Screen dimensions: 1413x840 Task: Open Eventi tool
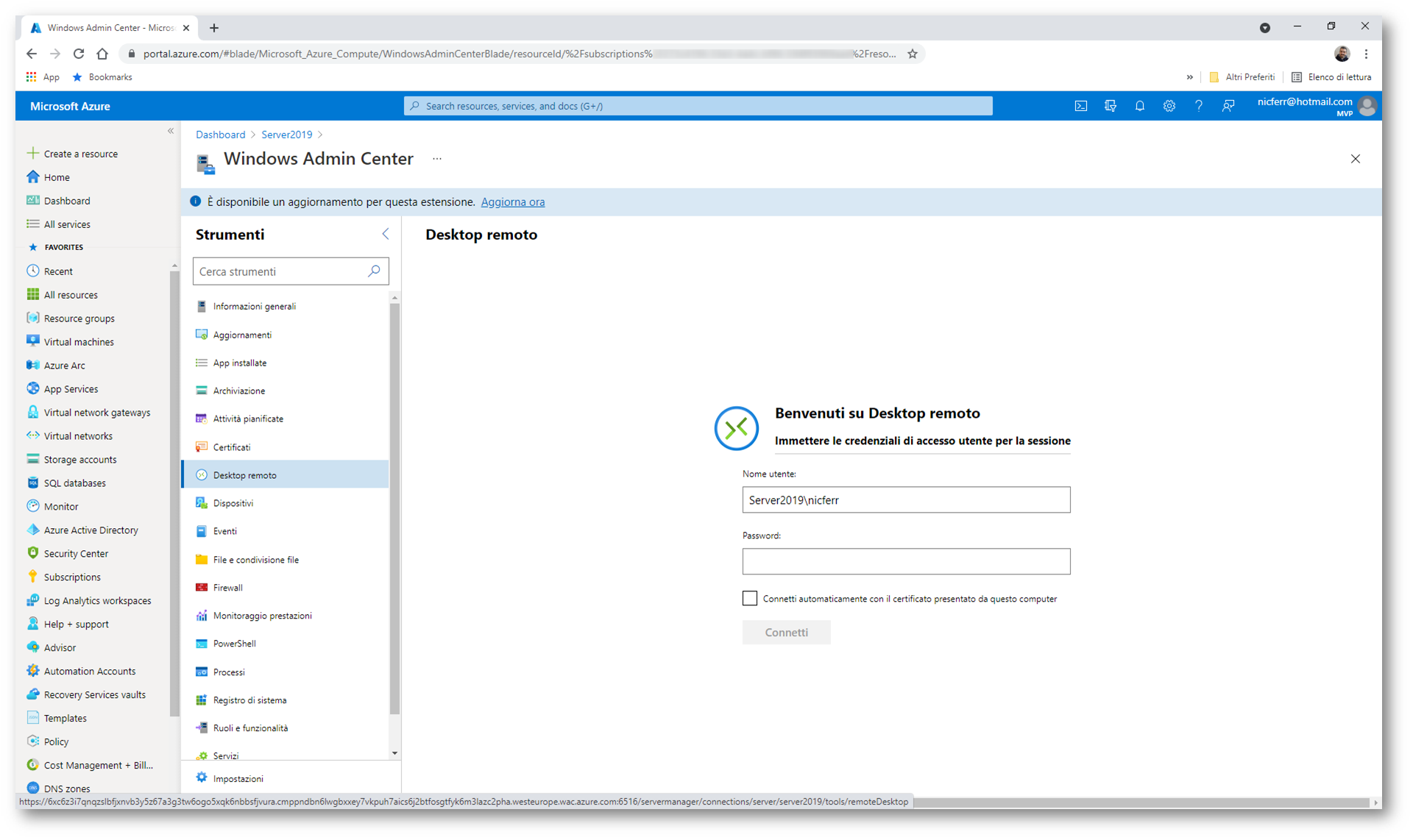point(286,531)
